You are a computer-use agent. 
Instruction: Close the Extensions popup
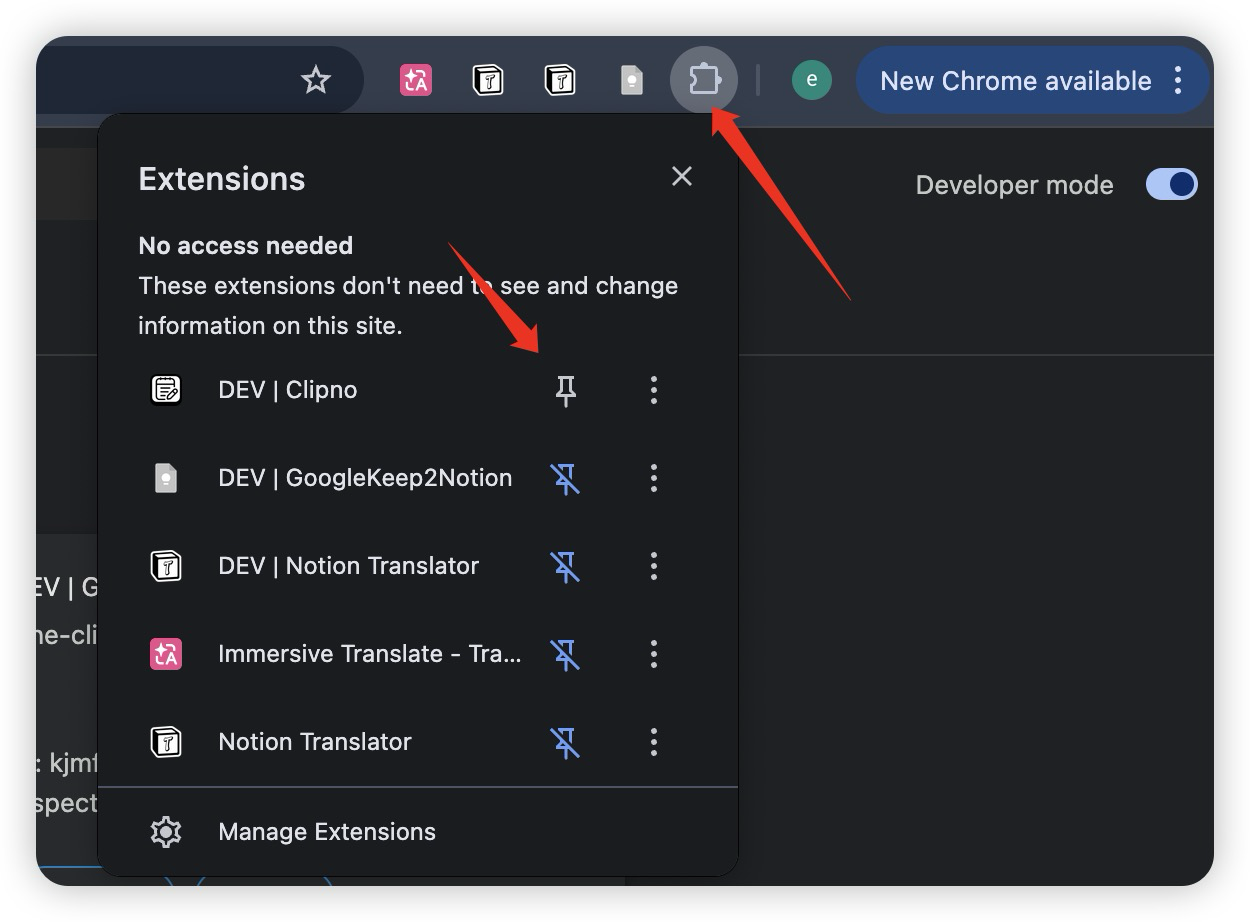[682, 177]
